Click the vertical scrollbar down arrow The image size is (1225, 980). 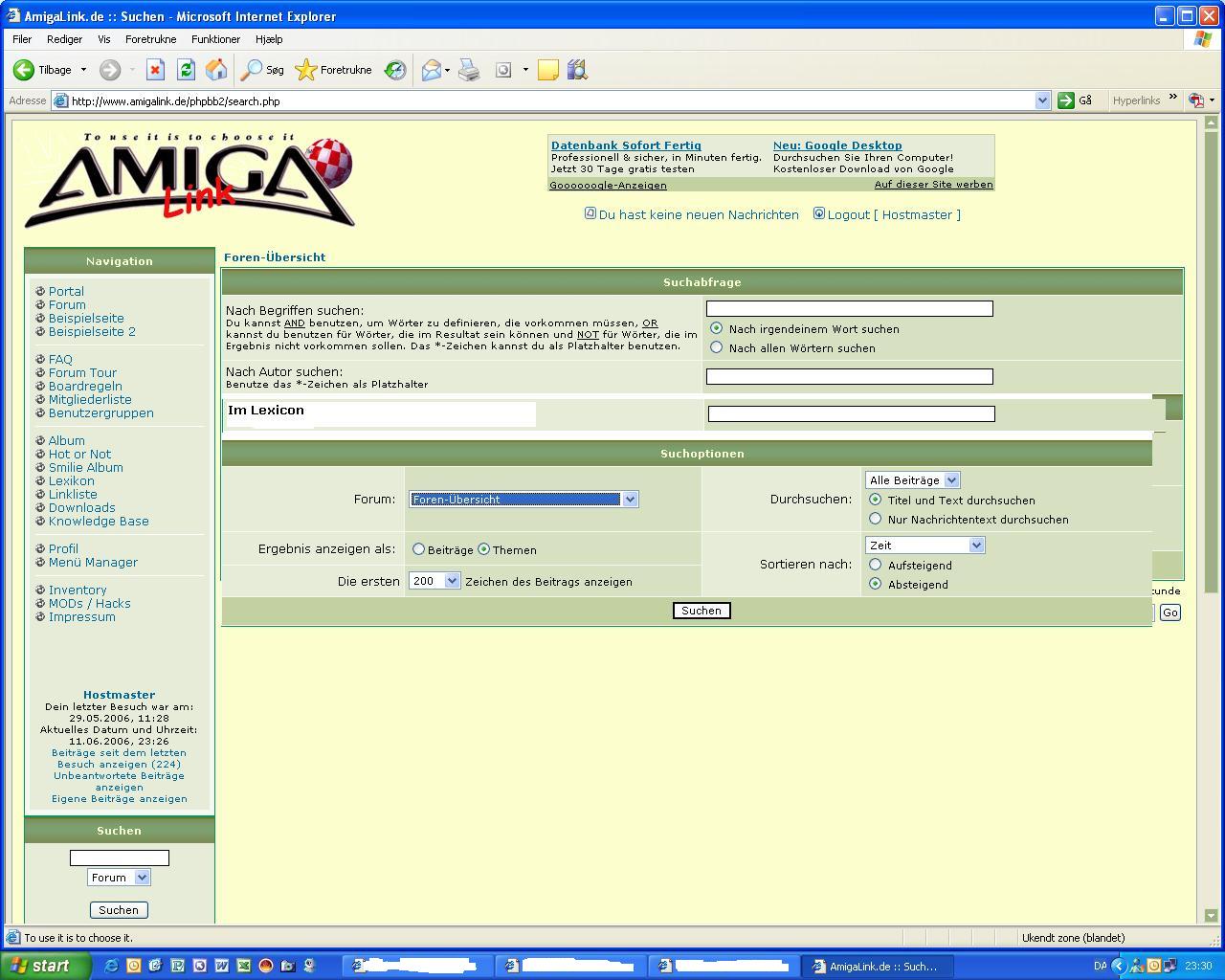pos(1210,915)
